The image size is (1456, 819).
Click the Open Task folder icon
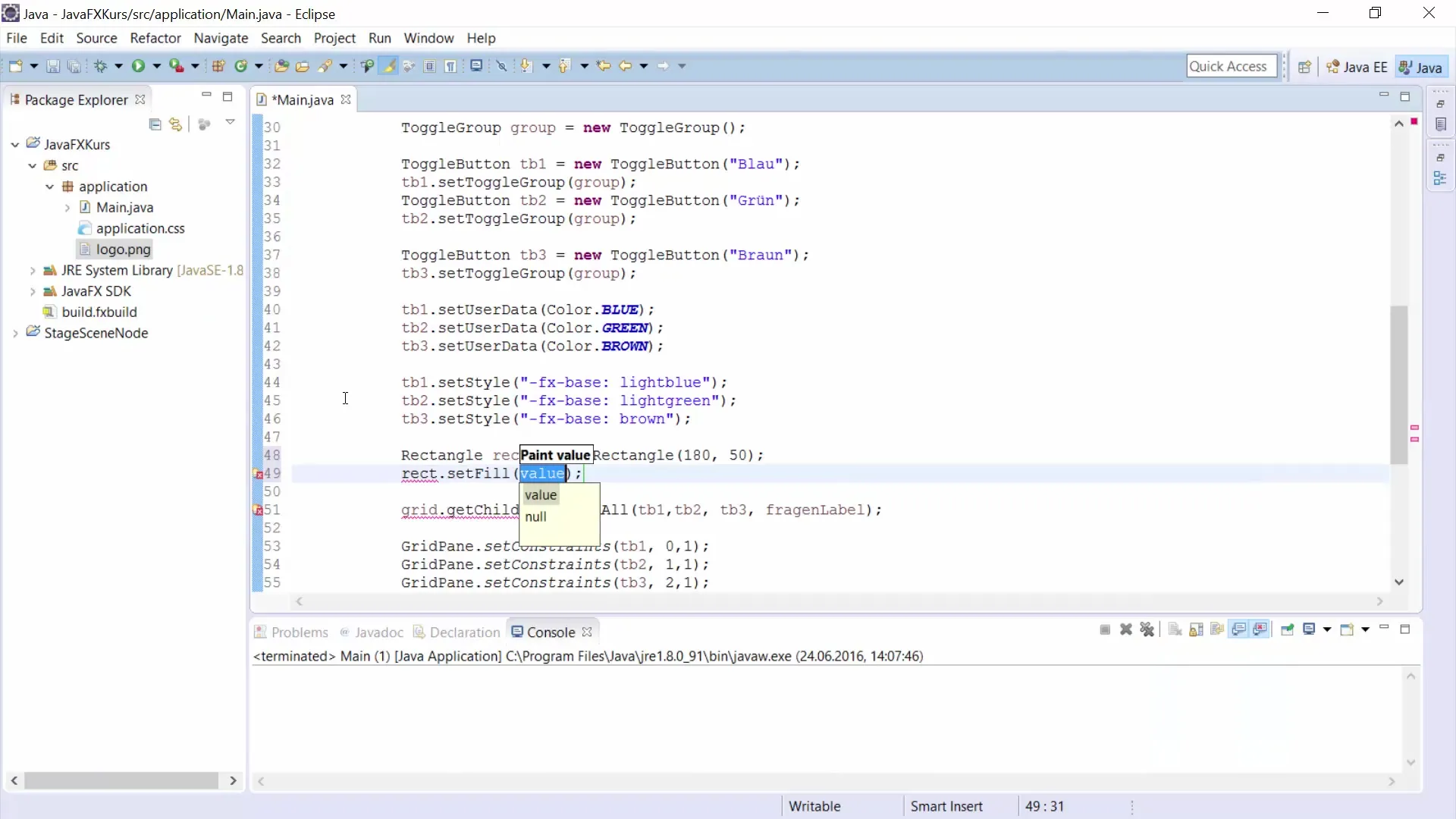point(303,67)
